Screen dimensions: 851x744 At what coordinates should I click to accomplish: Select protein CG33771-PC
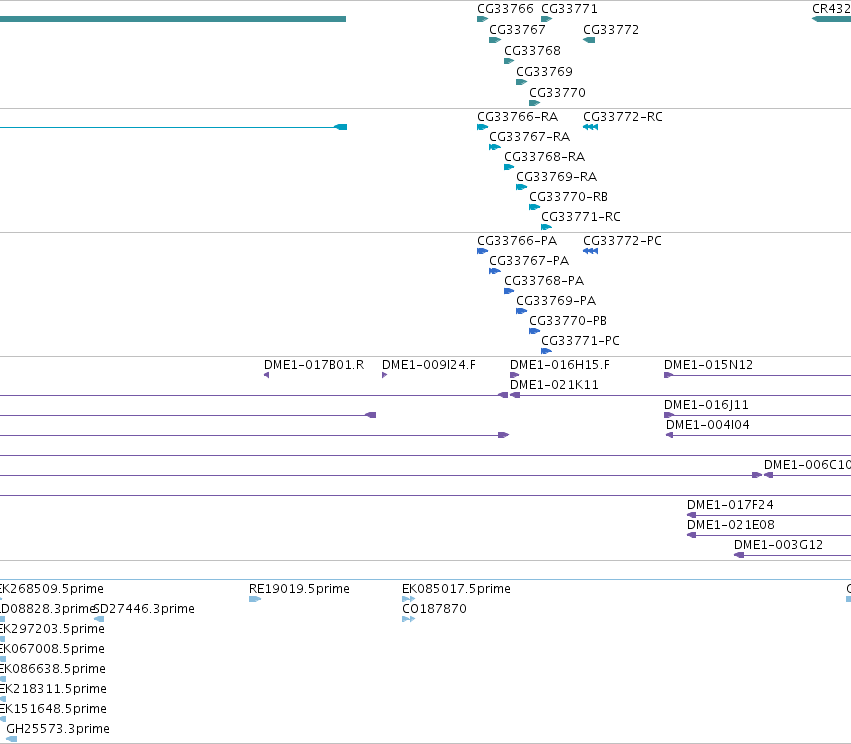click(580, 341)
